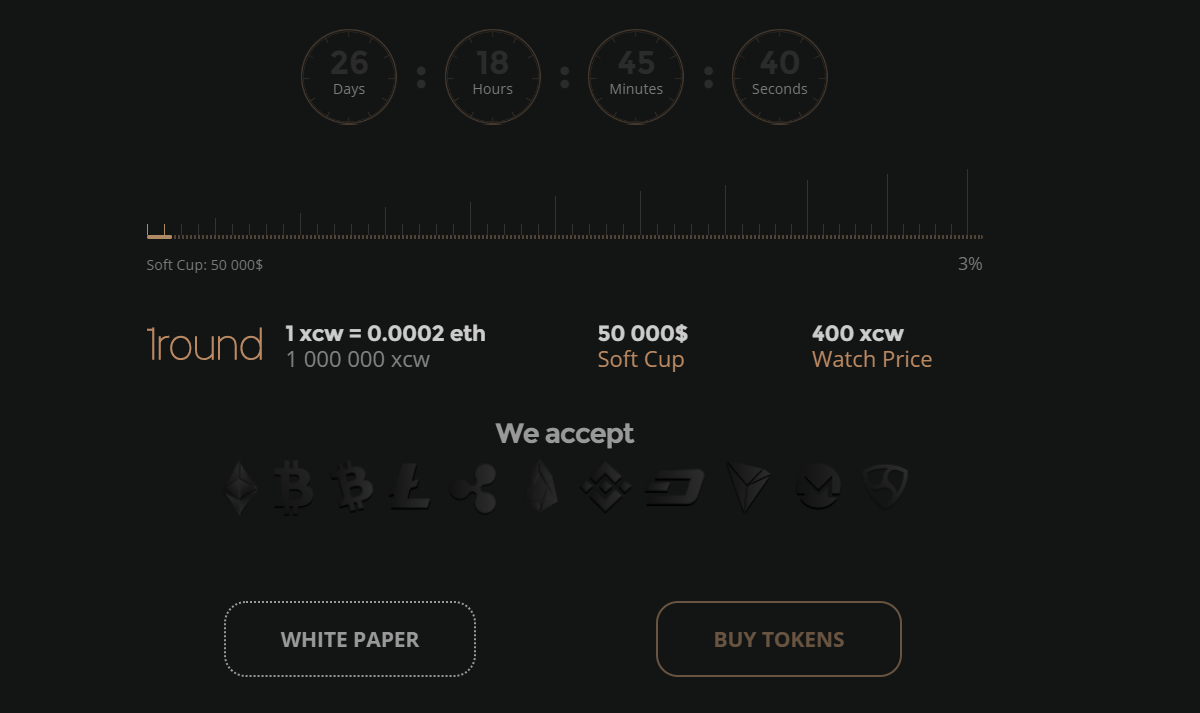Click the Seconds countdown circle
This screenshot has width=1200, height=713.
(x=780, y=77)
